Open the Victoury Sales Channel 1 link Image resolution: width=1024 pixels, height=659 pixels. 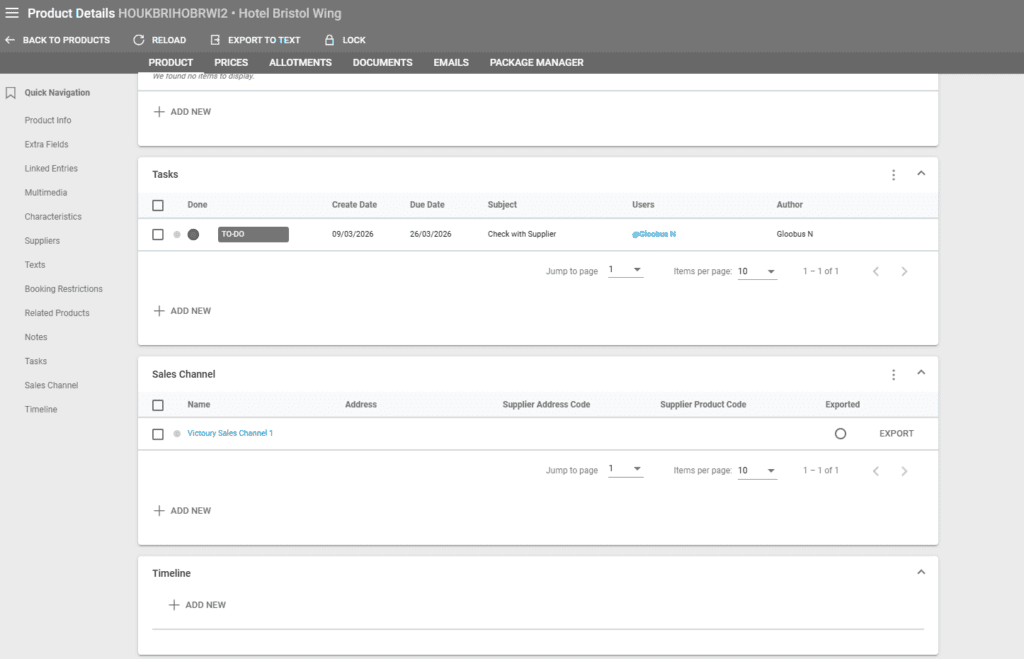[230, 434]
